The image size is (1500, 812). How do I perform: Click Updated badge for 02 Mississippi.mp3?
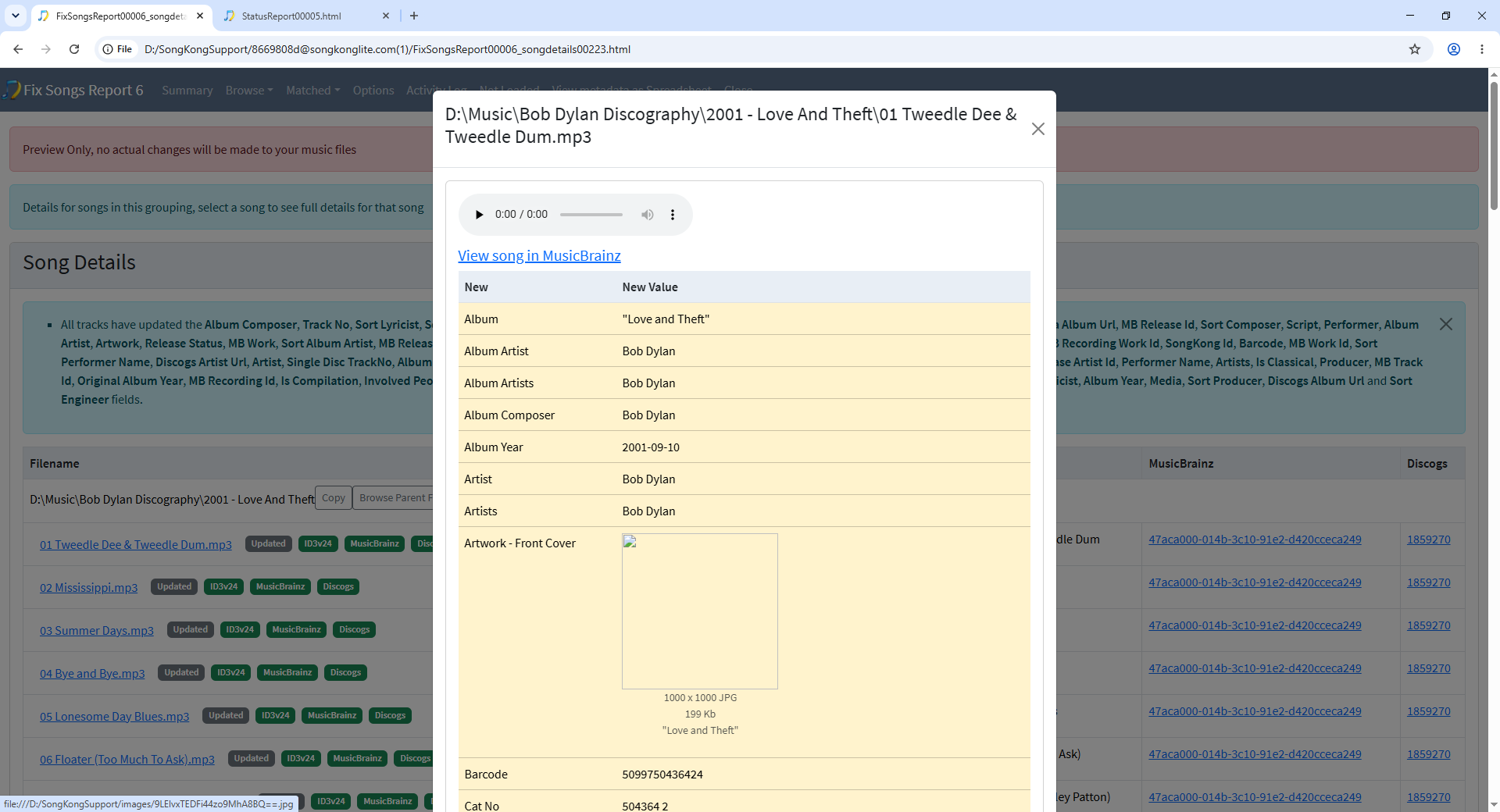tap(174, 586)
